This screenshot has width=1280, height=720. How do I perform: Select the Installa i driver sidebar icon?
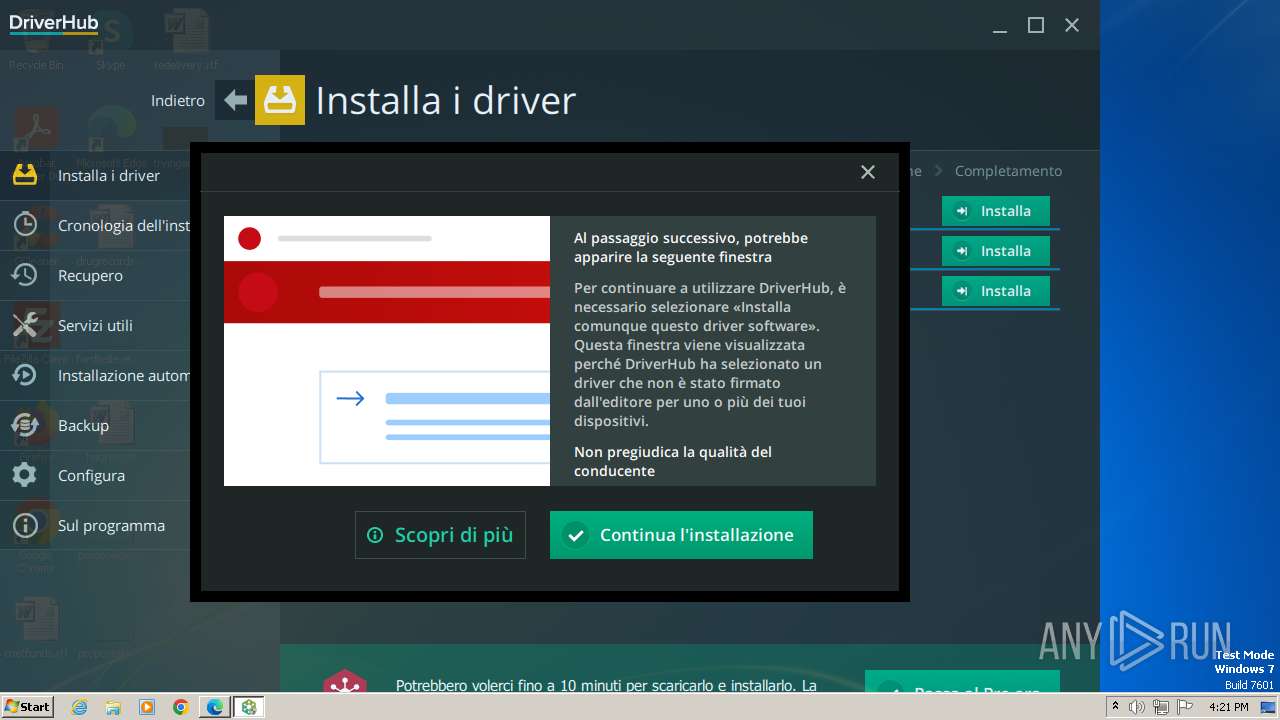(24, 175)
